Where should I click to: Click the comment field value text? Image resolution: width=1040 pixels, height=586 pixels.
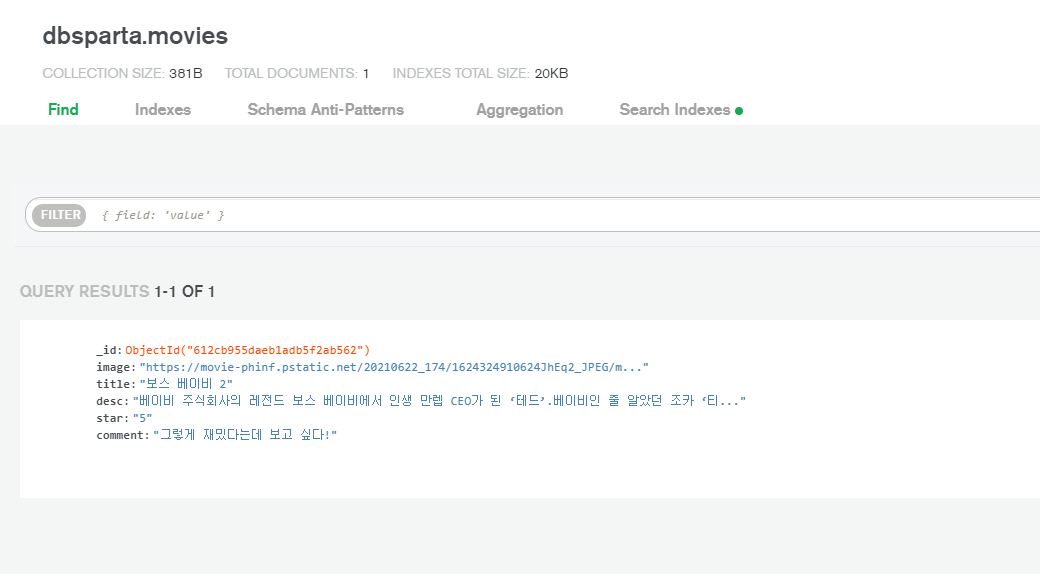tap(245, 435)
